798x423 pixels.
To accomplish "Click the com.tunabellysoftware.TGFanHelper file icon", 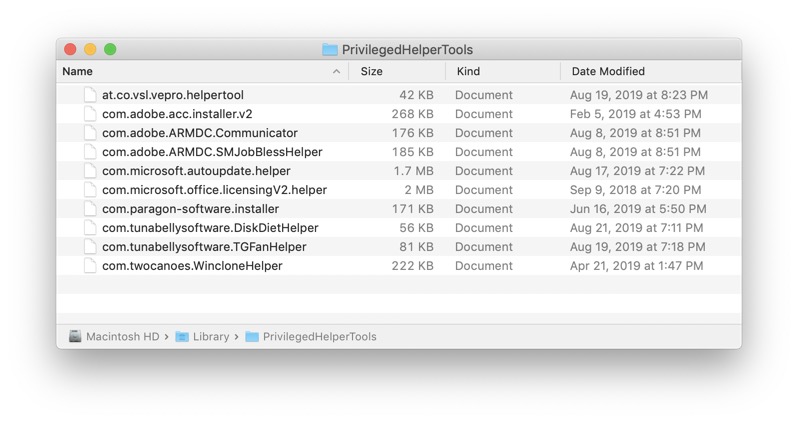I will [90, 247].
